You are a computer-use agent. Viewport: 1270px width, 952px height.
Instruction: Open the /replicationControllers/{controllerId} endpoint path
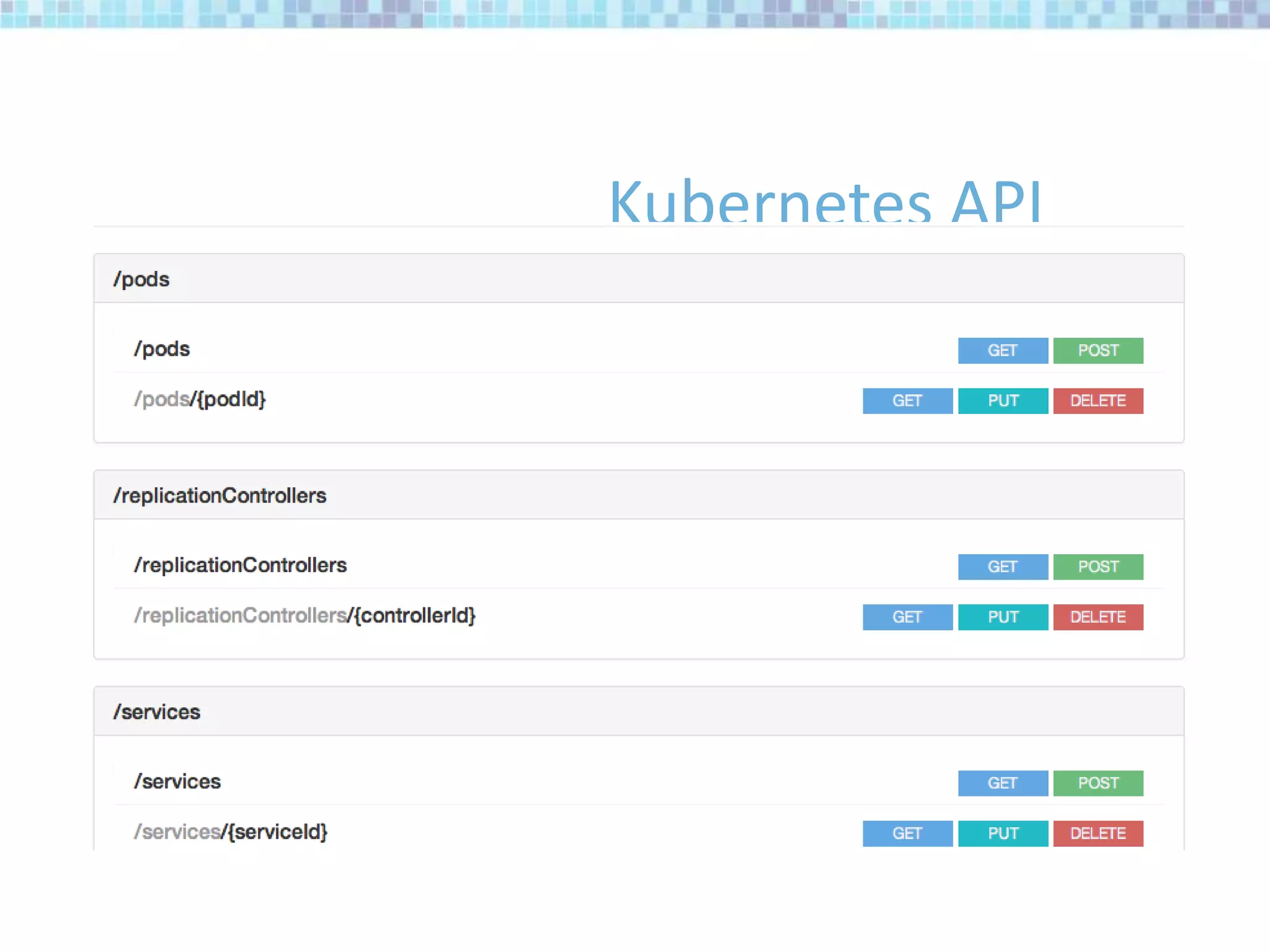304,615
